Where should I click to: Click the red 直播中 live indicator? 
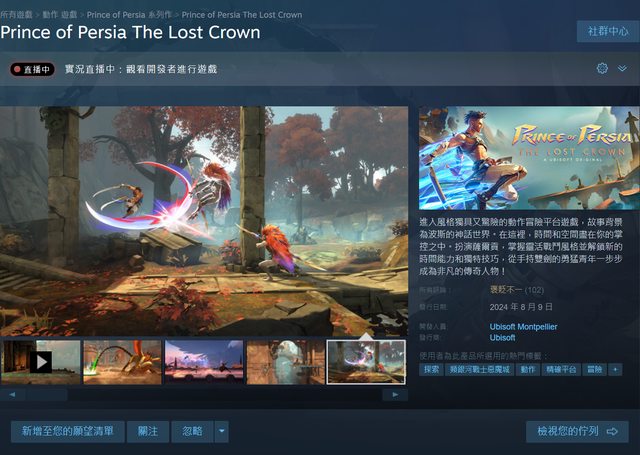pos(33,69)
